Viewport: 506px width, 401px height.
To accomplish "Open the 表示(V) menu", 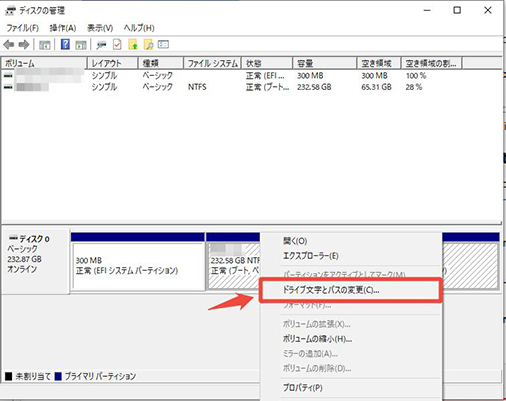I will [100, 28].
